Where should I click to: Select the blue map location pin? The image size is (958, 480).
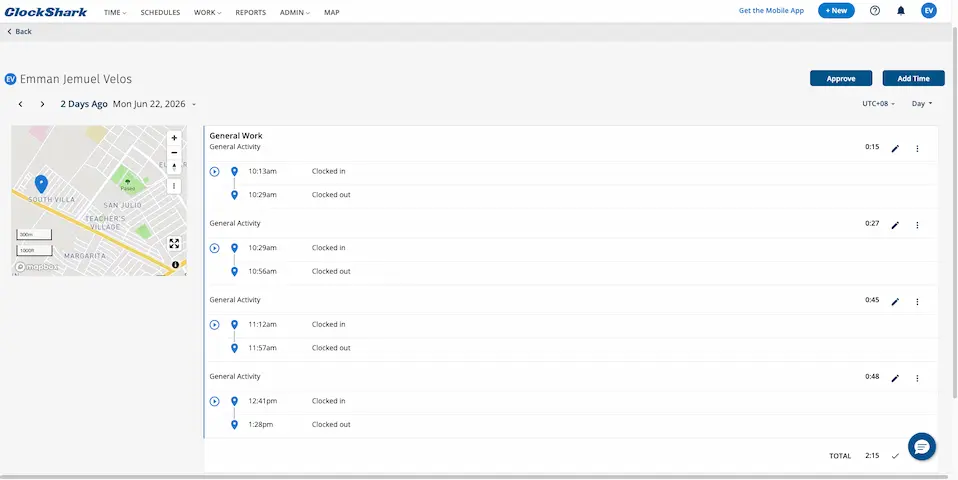pos(41,184)
